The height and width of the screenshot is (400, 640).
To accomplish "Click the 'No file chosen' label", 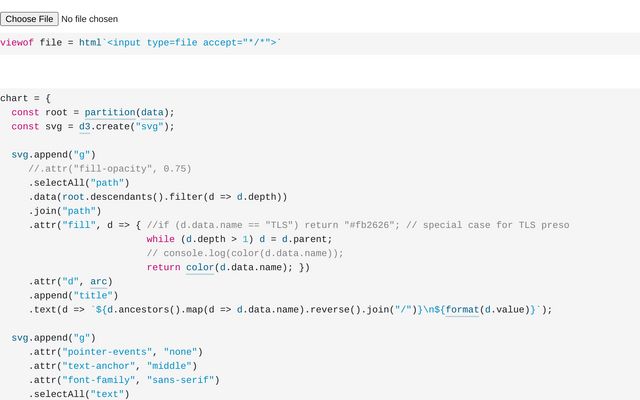I will [89, 18].
